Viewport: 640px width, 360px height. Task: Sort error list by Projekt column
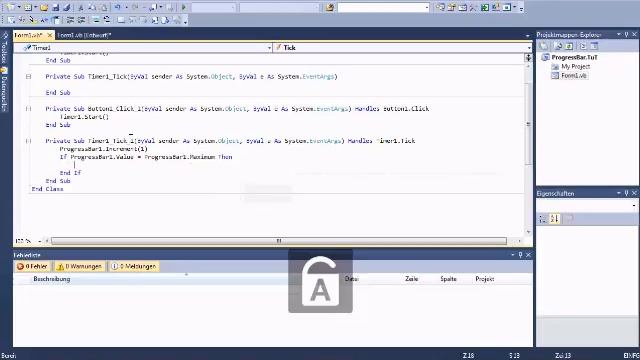coord(484,279)
